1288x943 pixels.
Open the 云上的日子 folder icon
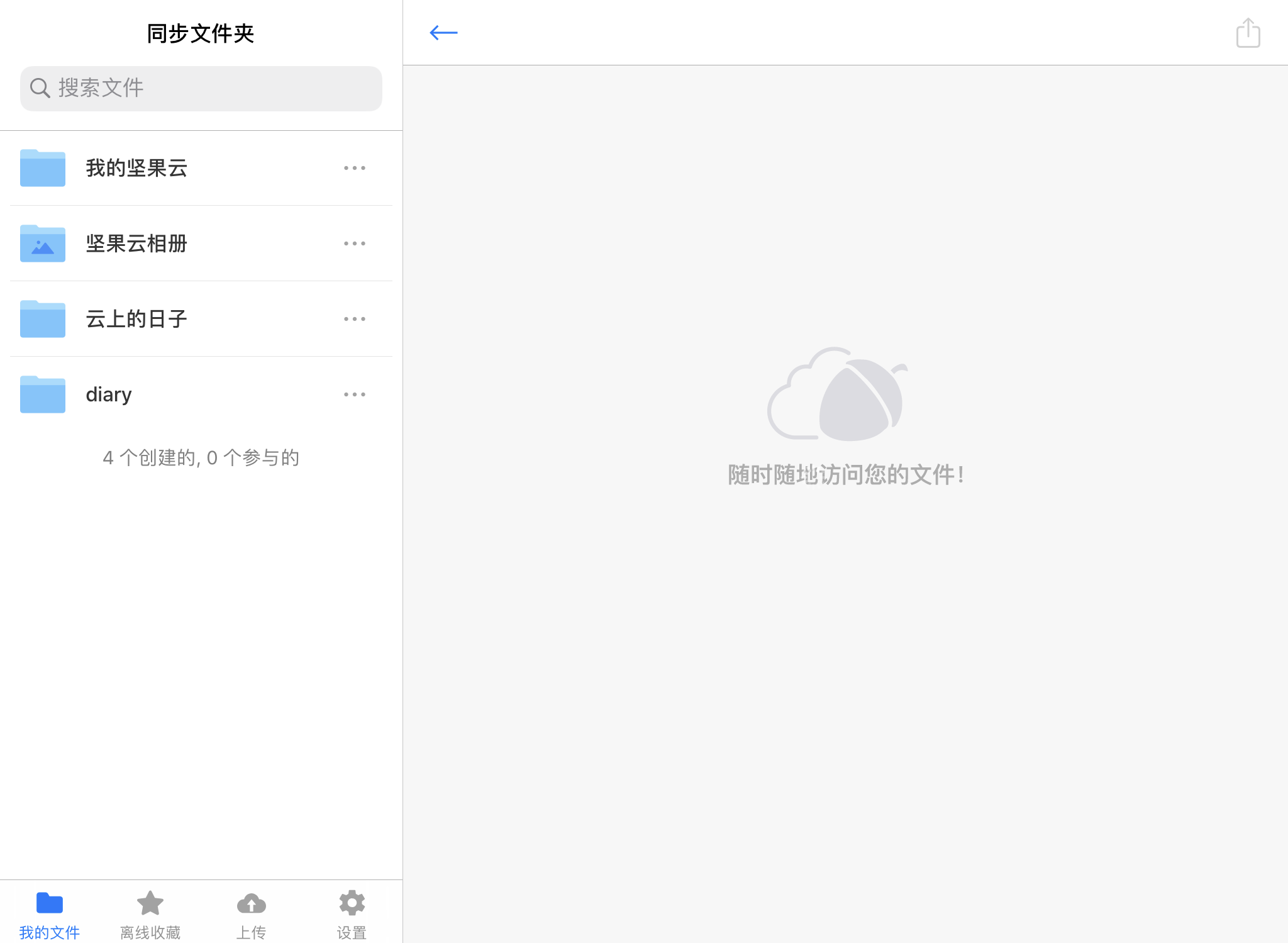click(43, 319)
